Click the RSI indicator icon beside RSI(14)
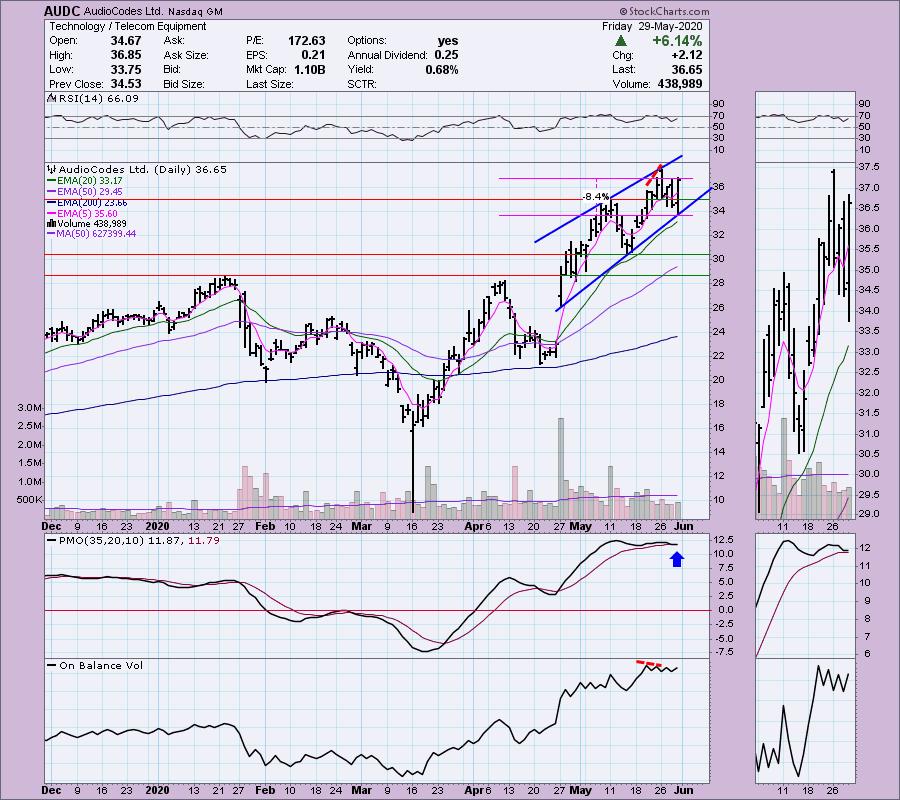This screenshot has height=800, width=900. [x=51, y=99]
